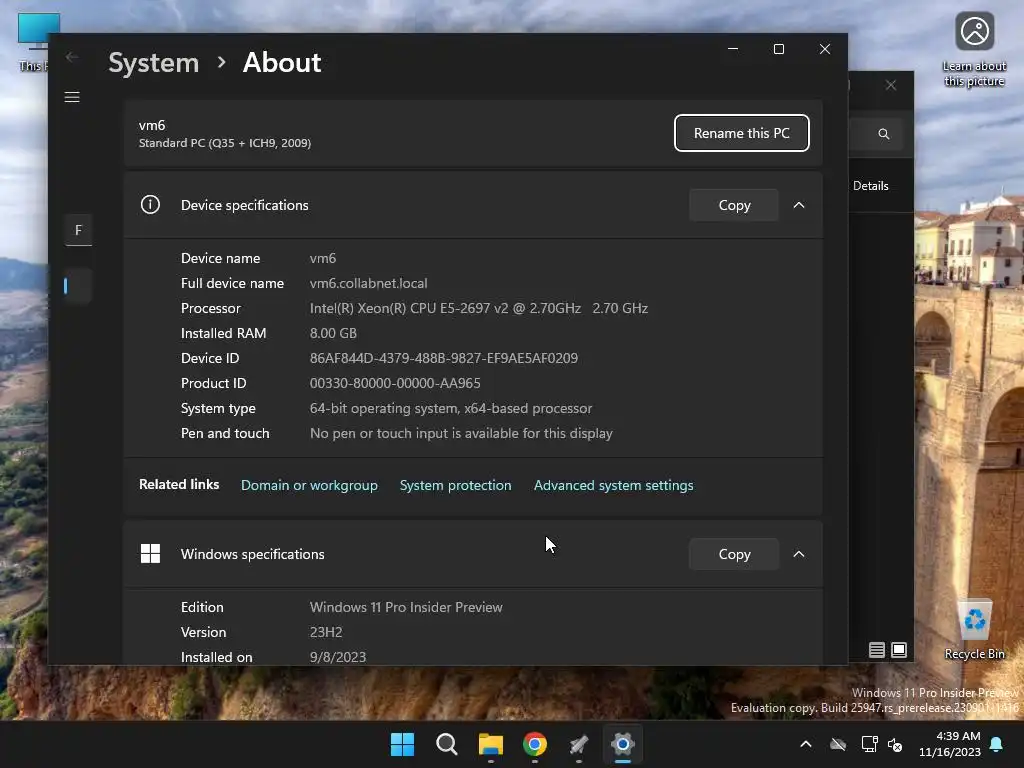Click the Product ID value 00330-80000-00000-AA965
This screenshot has width=1024, height=768.
pyautogui.click(x=395, y=383)
